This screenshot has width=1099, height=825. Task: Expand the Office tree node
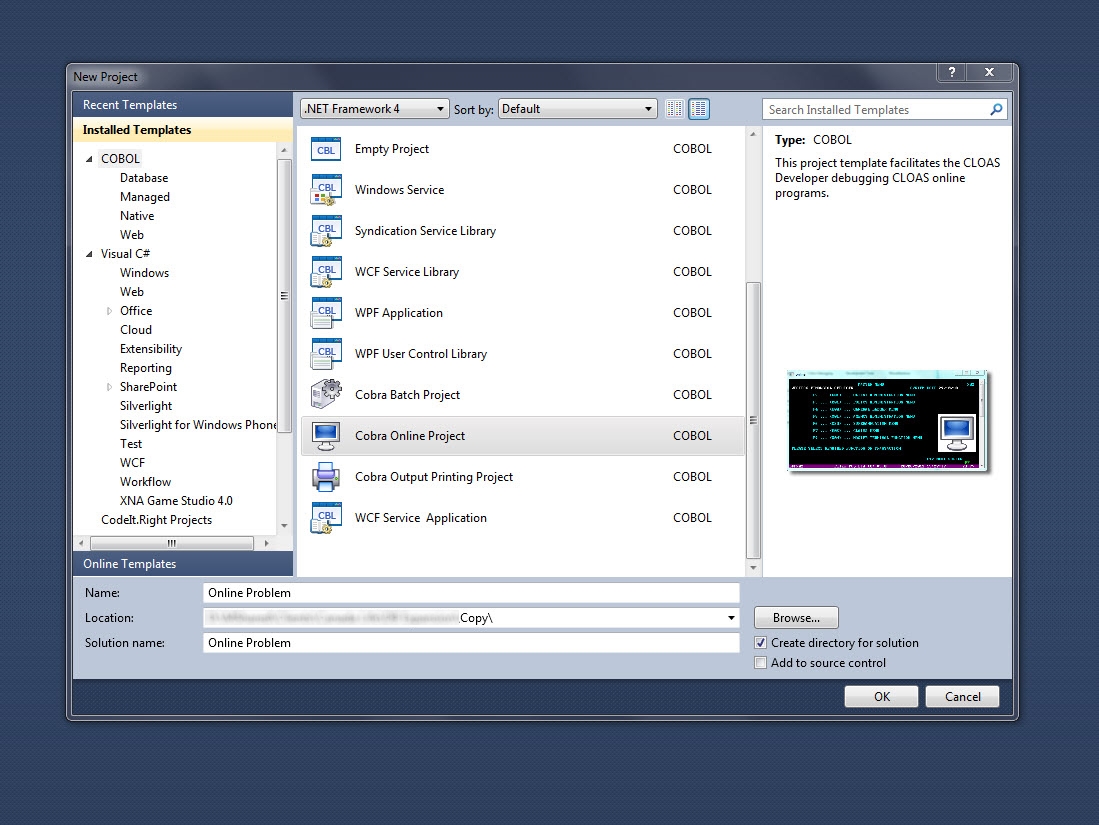(109, 311)
